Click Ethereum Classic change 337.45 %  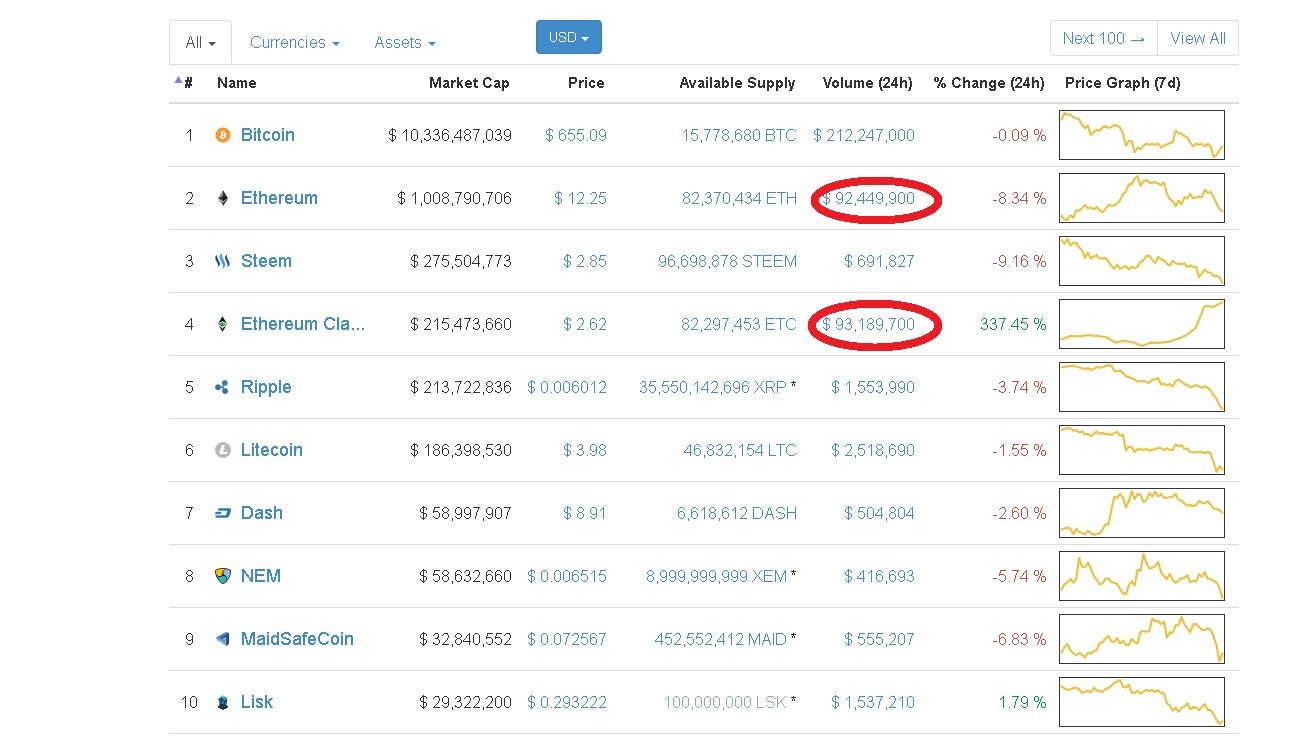coord(1013,324)
